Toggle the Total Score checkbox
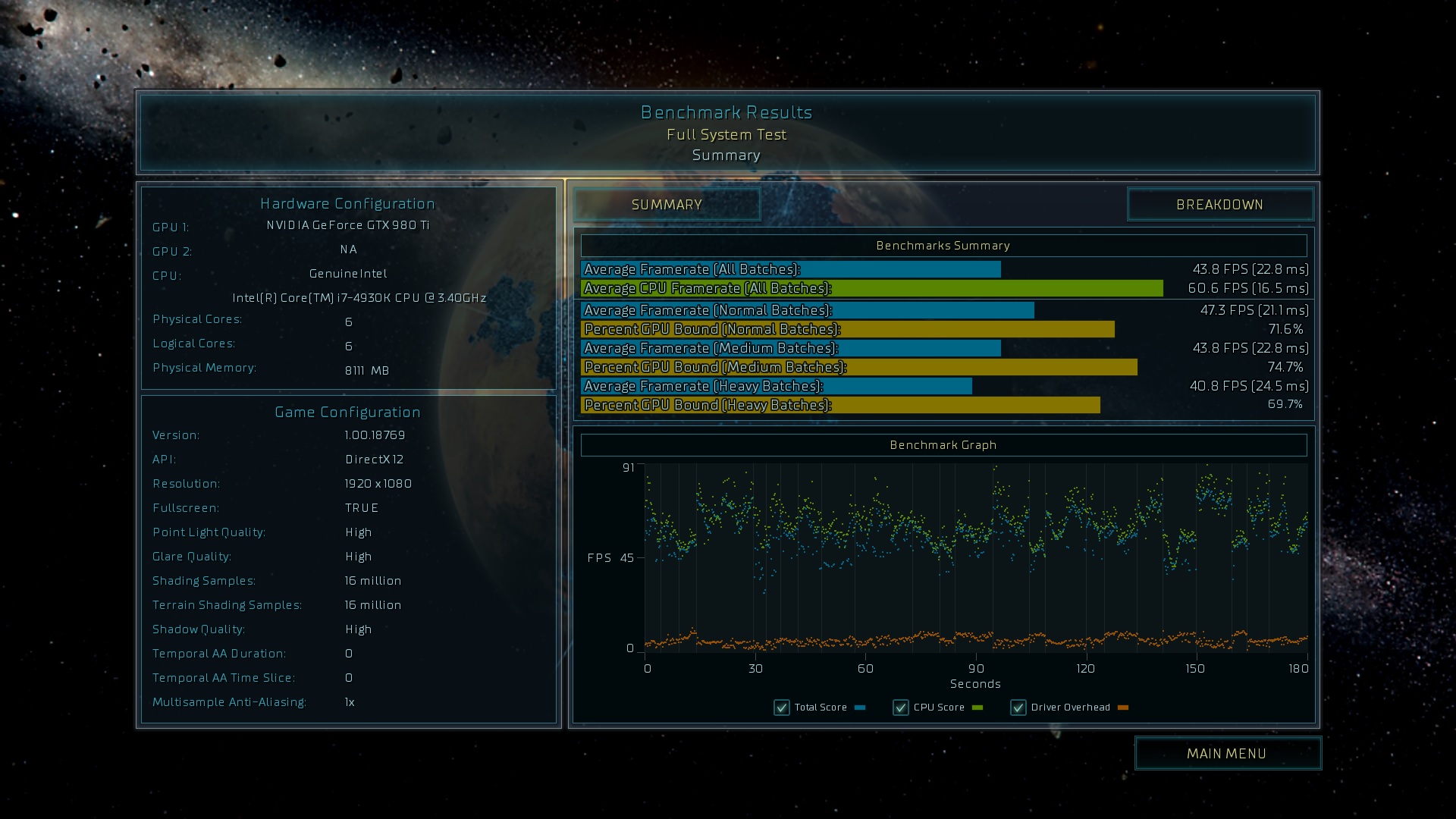 (781, 708)
